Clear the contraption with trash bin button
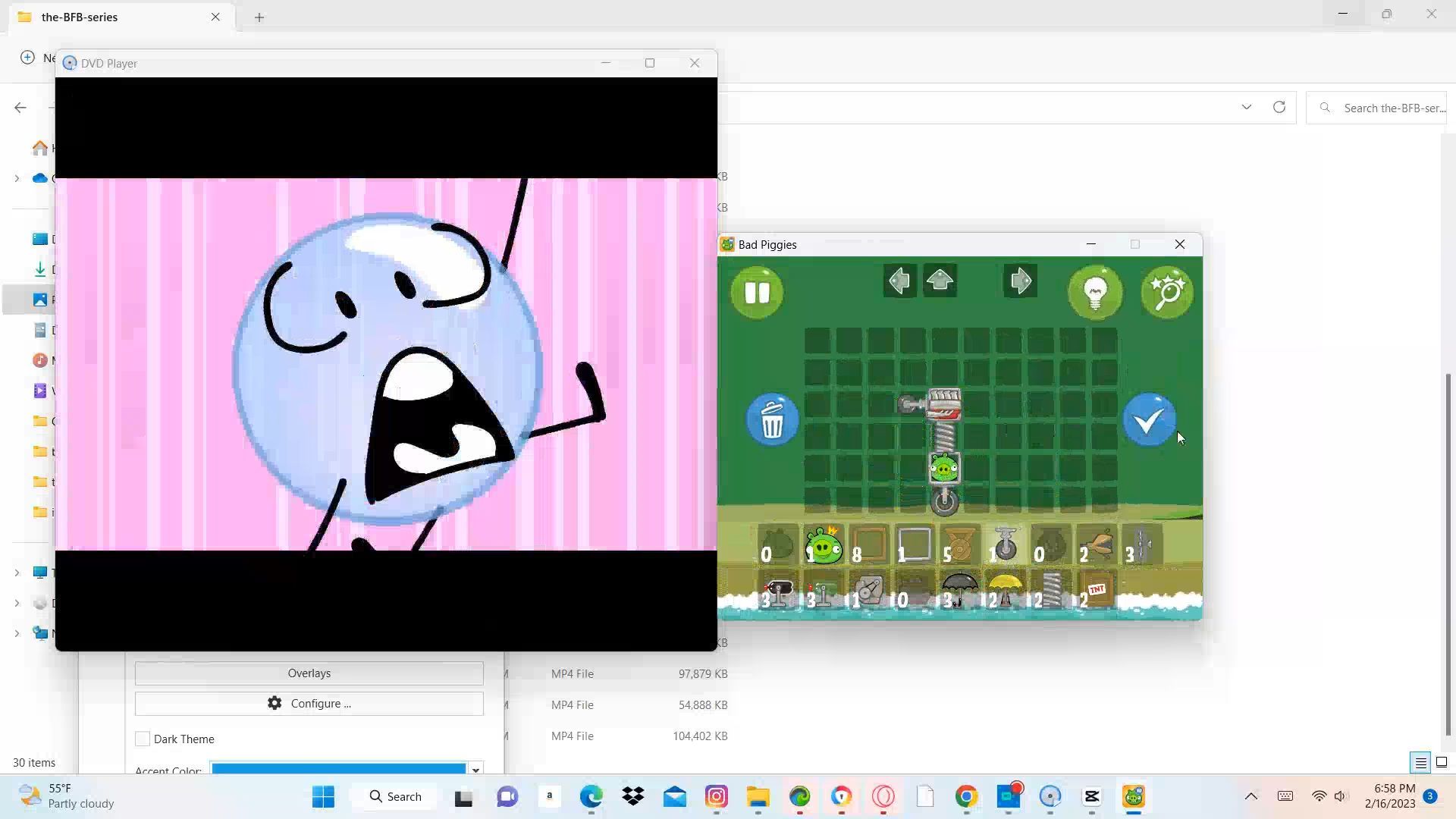 click(x=772, y=419)
